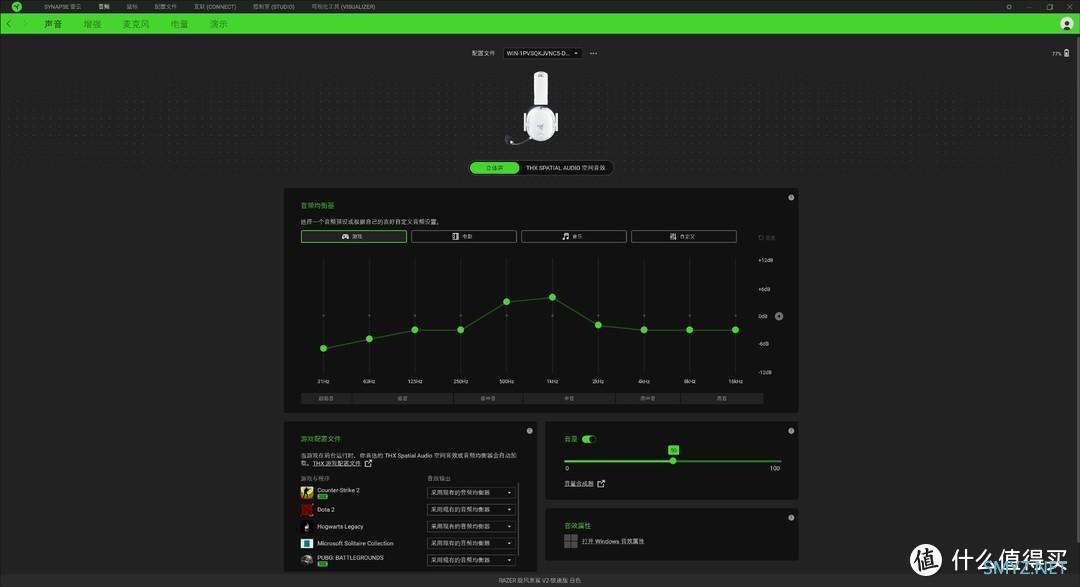The width and height of the screenshot is (1080, 587).
Task: Click the Hogwarts Legacy game icon
Action: pyautogui.click(x=307, y=526)
